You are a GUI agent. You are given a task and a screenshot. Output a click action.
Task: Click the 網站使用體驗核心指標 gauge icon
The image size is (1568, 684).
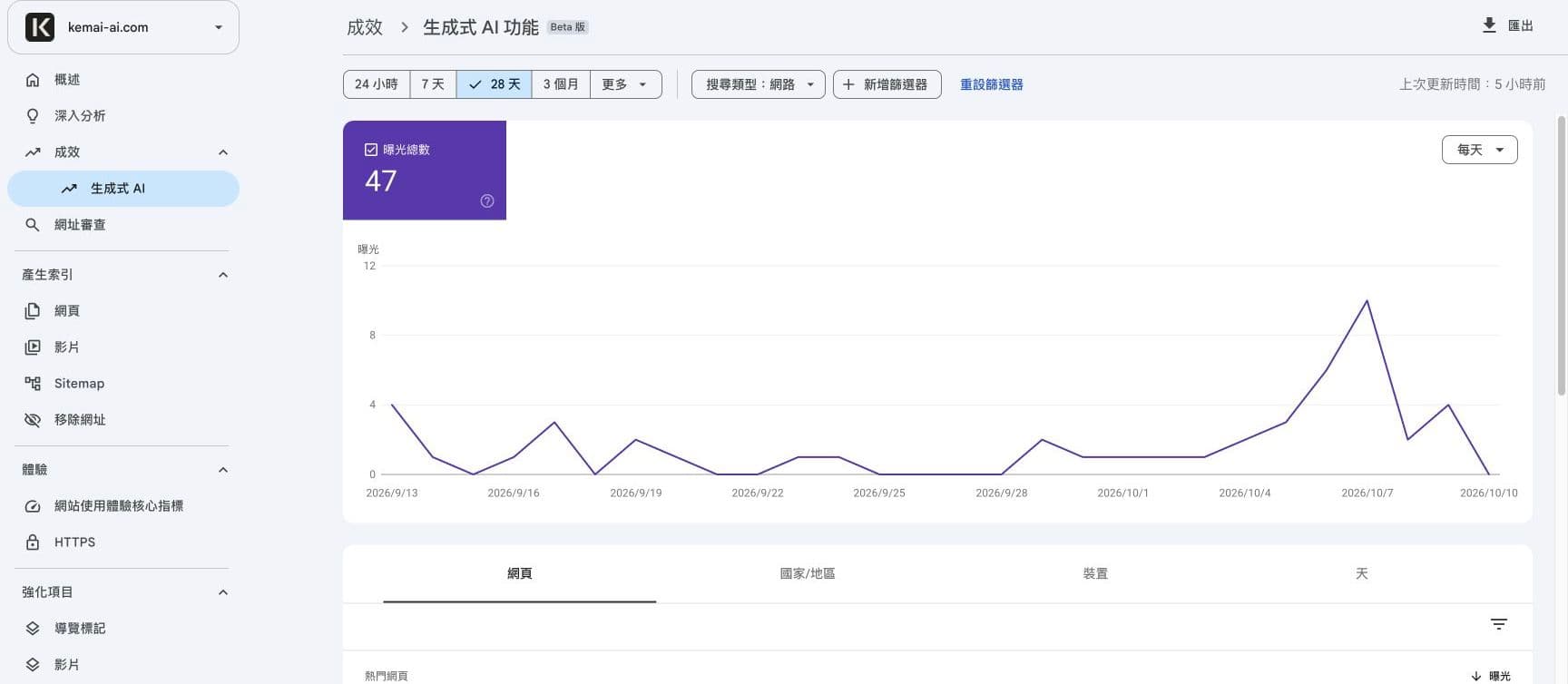(33, 506)
